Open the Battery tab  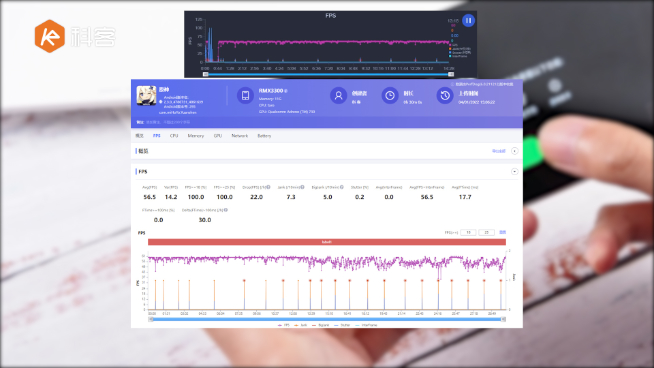[x=264, y=136]
